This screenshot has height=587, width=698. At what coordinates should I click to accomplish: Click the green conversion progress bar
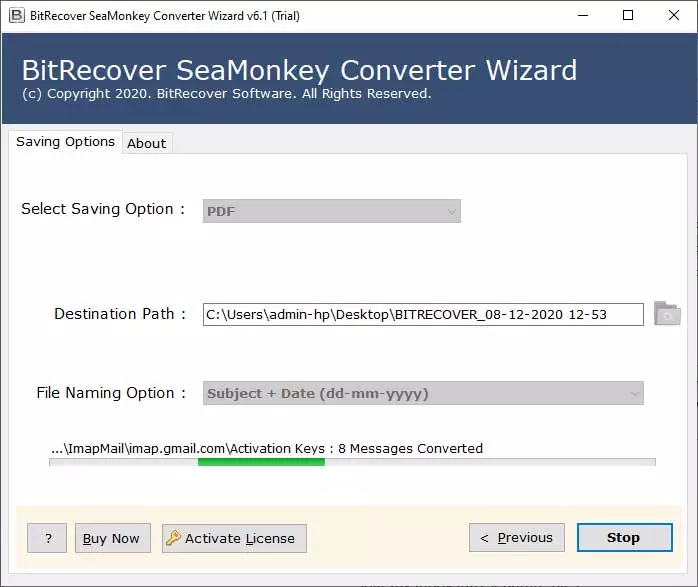[x=352, y=462]
